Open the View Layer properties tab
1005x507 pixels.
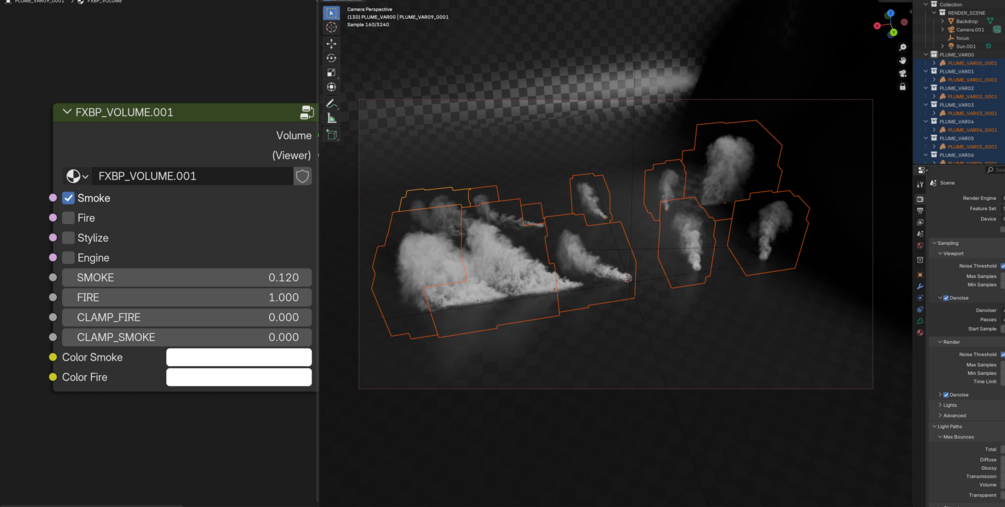coord(920,222)
